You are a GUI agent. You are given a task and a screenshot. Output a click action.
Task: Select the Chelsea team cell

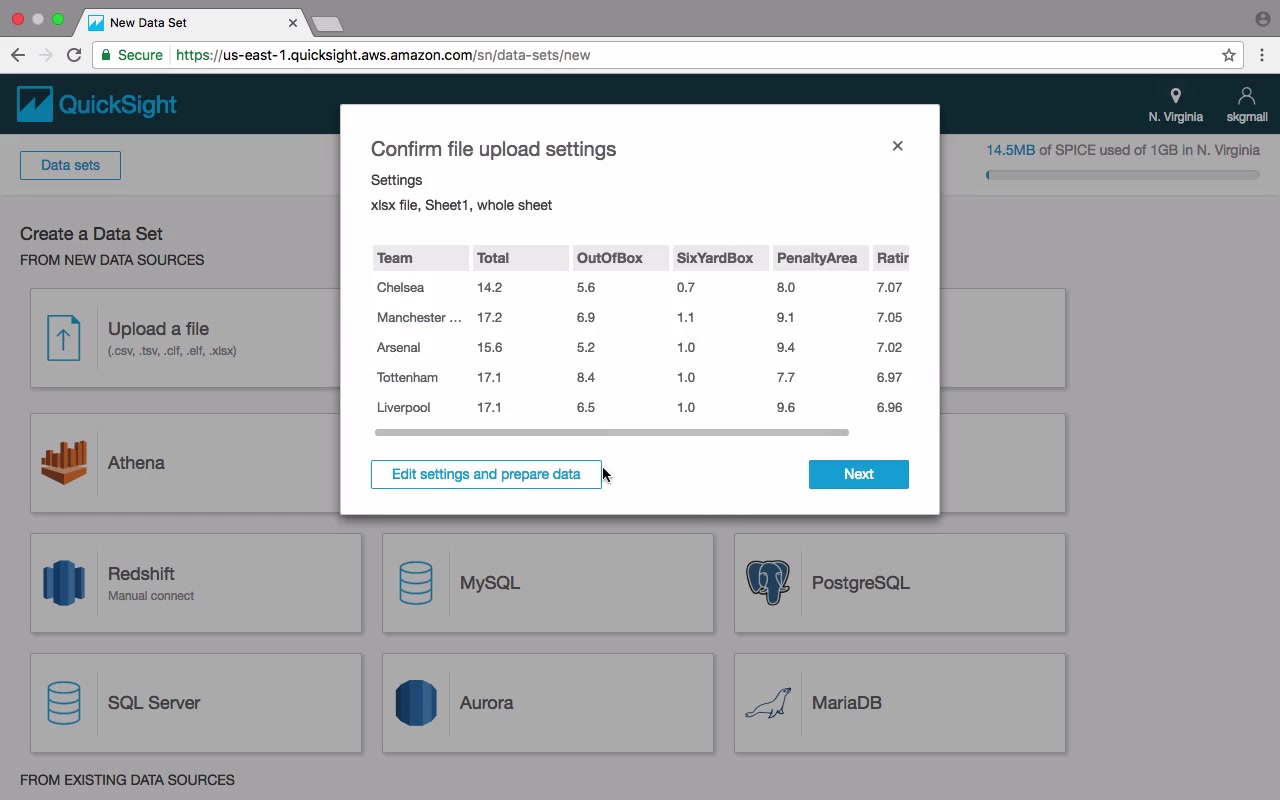400,287
